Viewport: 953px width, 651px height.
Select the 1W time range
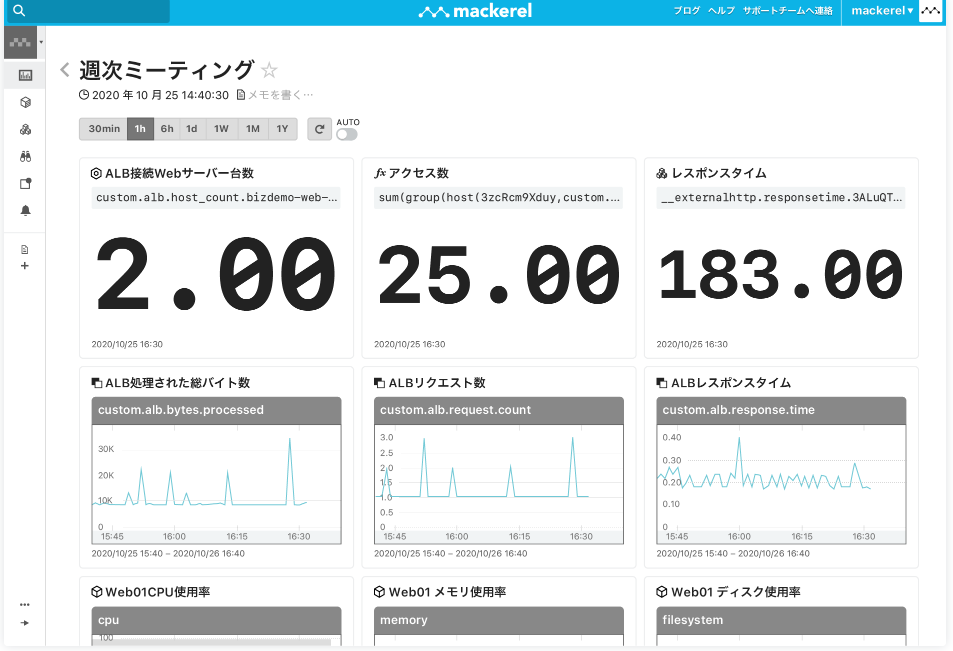point(221,129)
